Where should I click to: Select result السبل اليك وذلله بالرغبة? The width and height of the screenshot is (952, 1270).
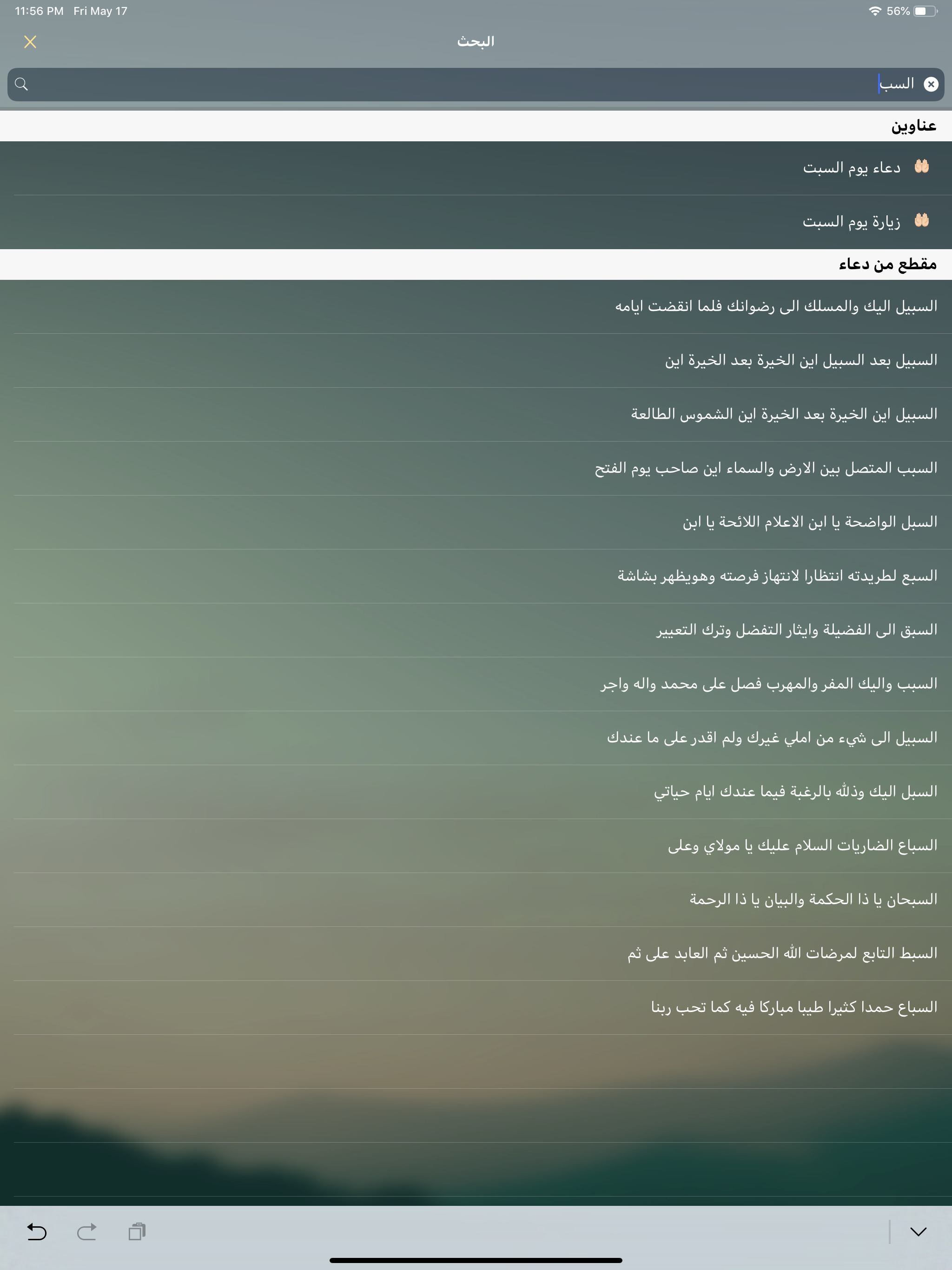(x=476, y=792)
